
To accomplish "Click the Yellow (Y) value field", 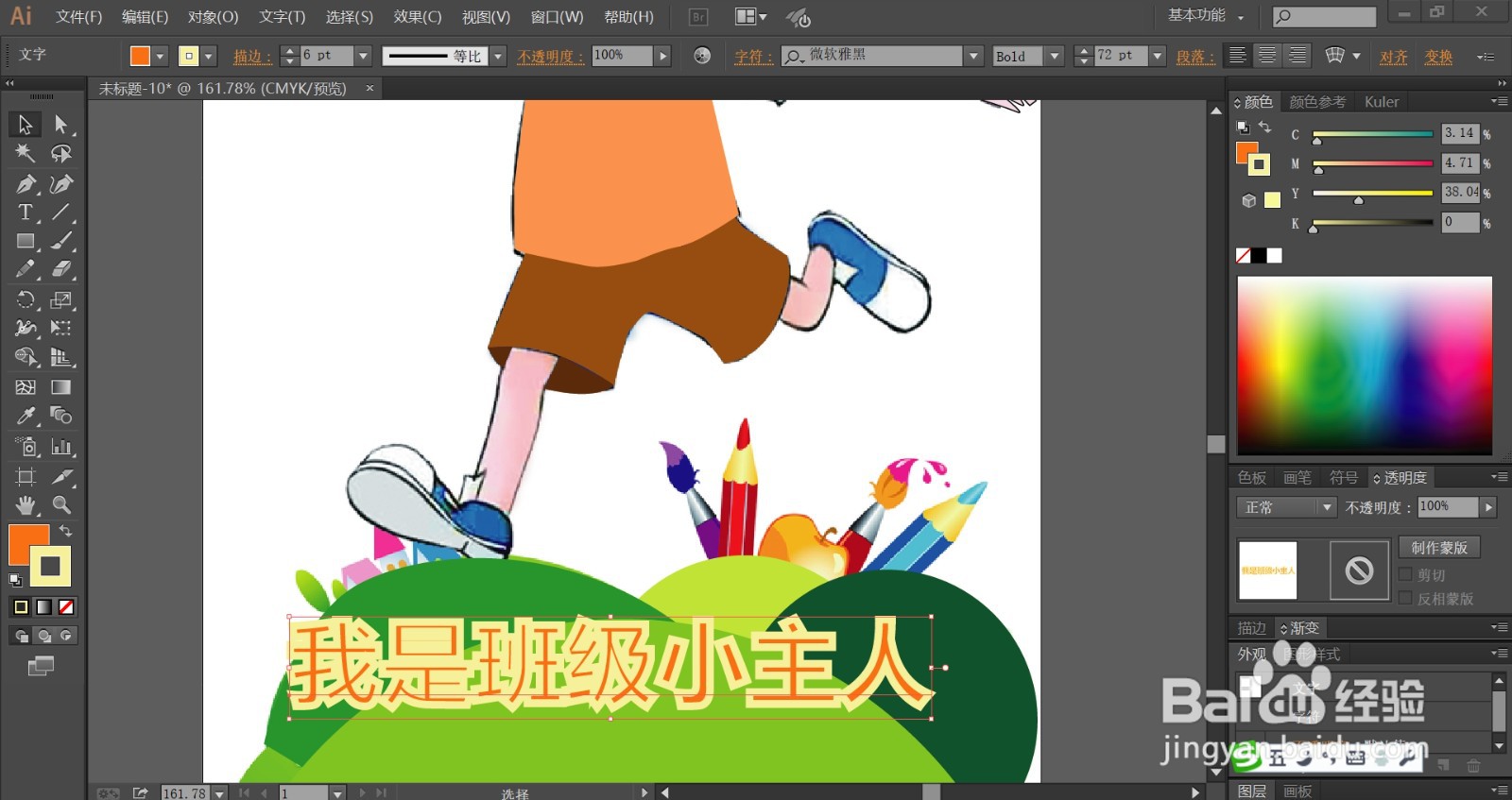I will (x=1460, y=192).
